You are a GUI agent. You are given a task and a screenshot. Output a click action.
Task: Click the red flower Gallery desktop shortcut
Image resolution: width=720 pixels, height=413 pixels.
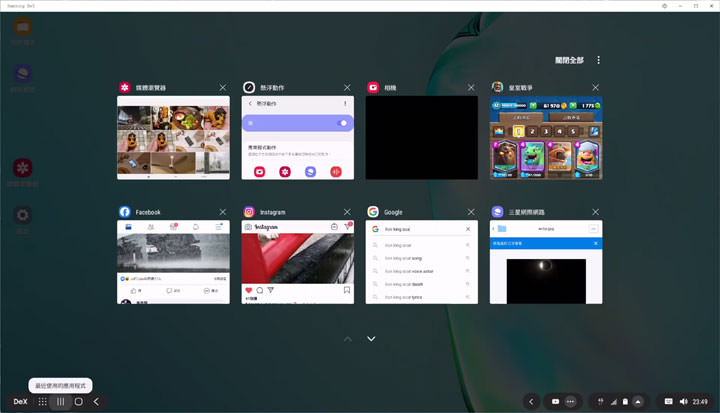pos(22,168)
